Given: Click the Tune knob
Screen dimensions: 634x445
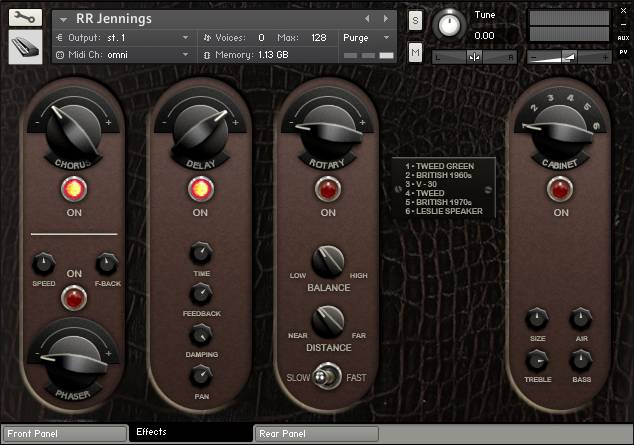Looking at the screenshot, I should tap(449, 24).
